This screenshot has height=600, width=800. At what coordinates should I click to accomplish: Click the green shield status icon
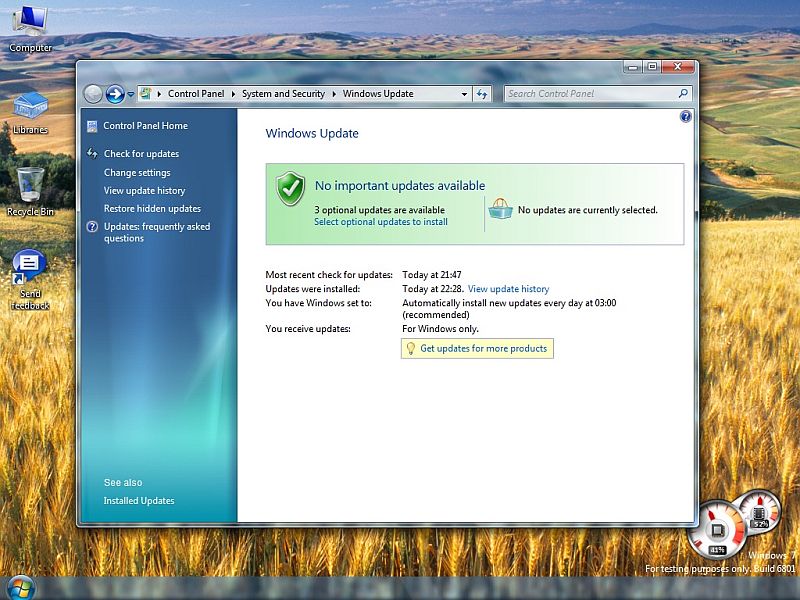click(x=290, y=189)
